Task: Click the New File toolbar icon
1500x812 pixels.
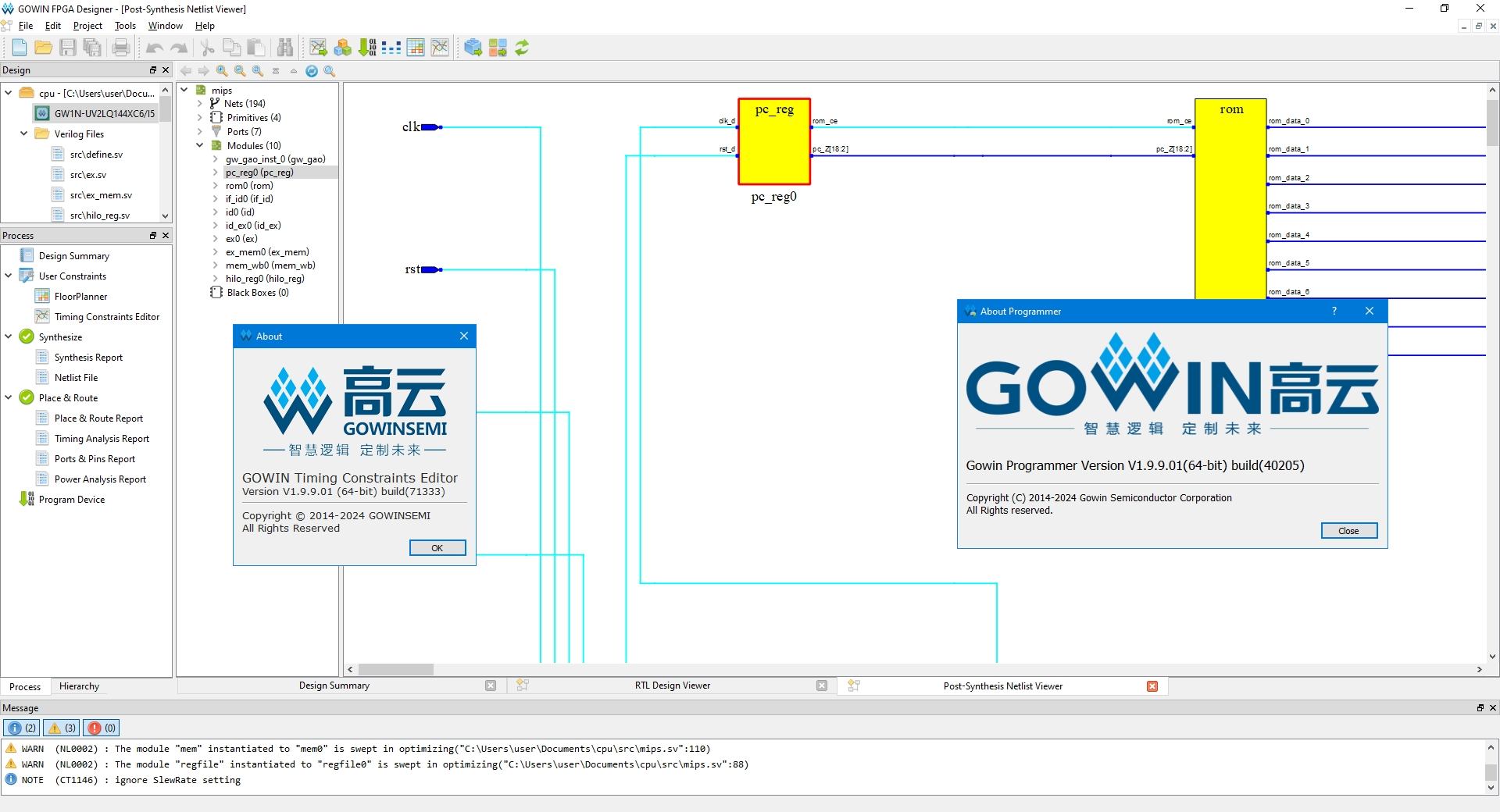Action: tap(20, 48)
